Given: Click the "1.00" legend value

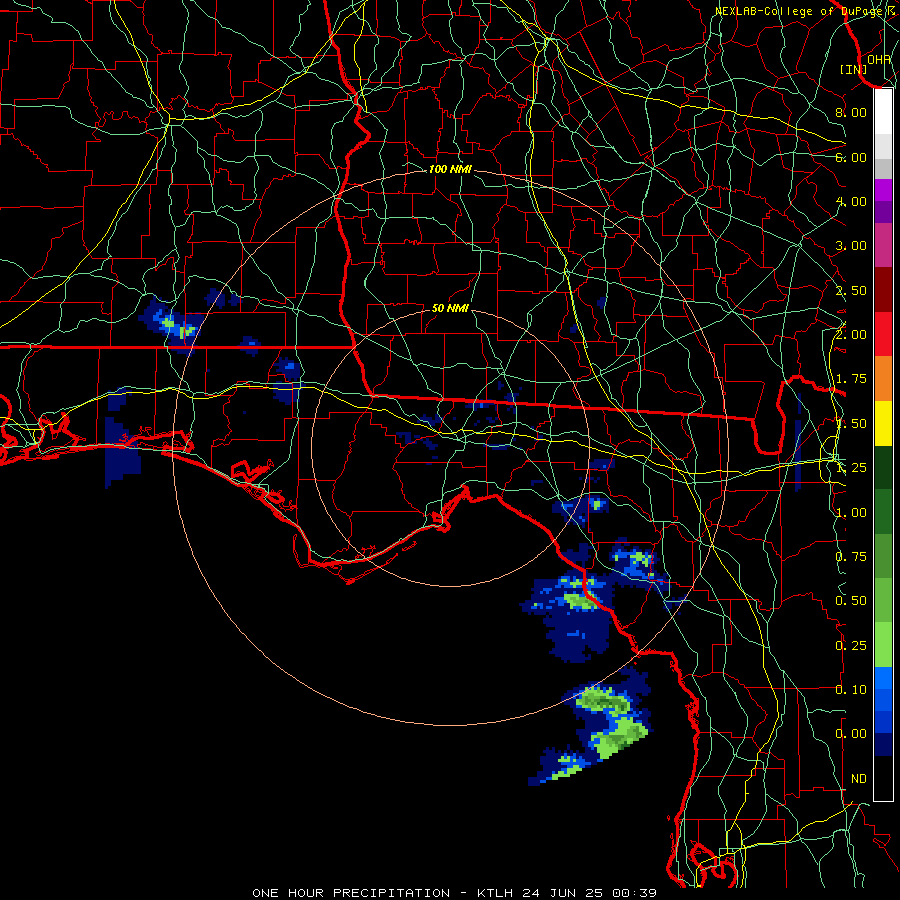Looking at the screenshot, I should [x=851, y=513].
